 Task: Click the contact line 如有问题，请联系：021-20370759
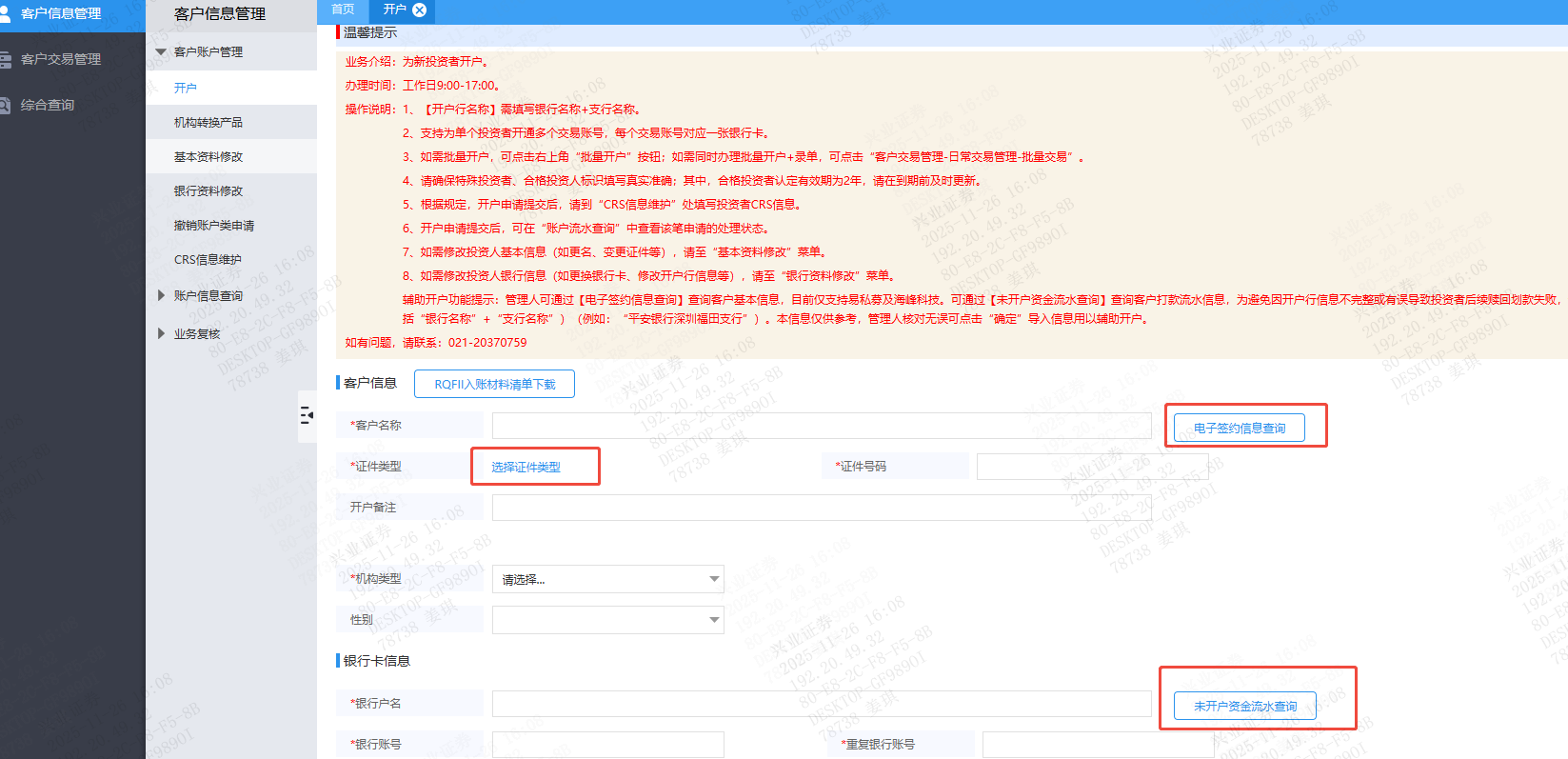pos(436,343)
